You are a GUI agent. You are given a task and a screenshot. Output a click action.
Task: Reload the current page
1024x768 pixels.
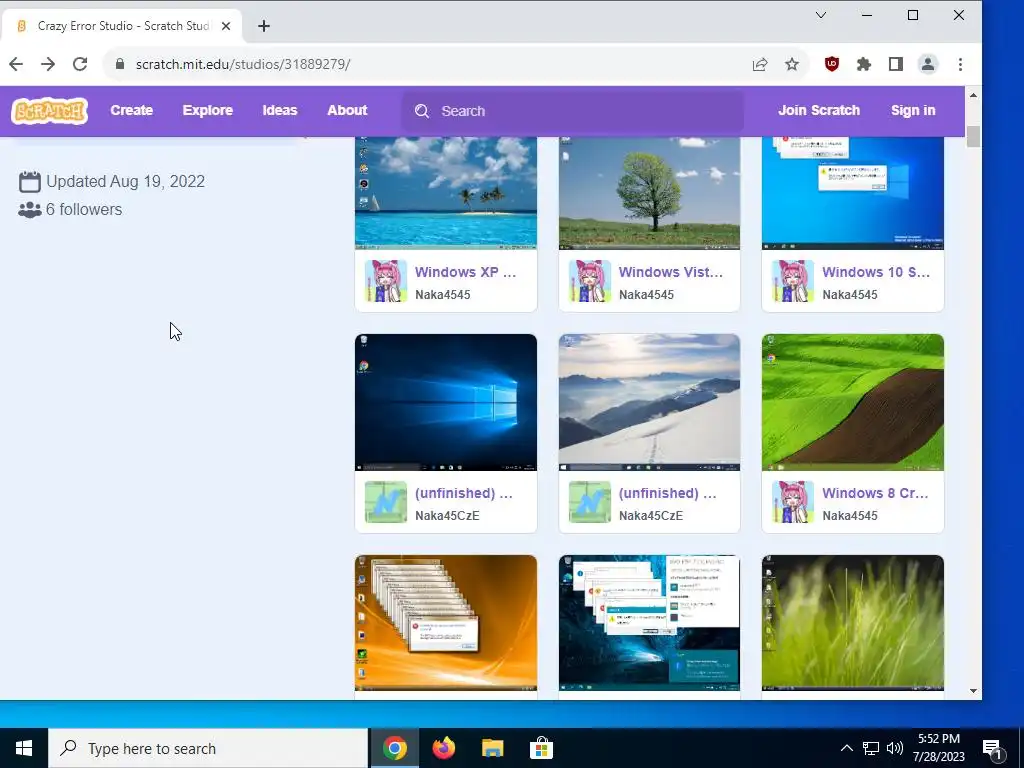click(x=80, y=64)
